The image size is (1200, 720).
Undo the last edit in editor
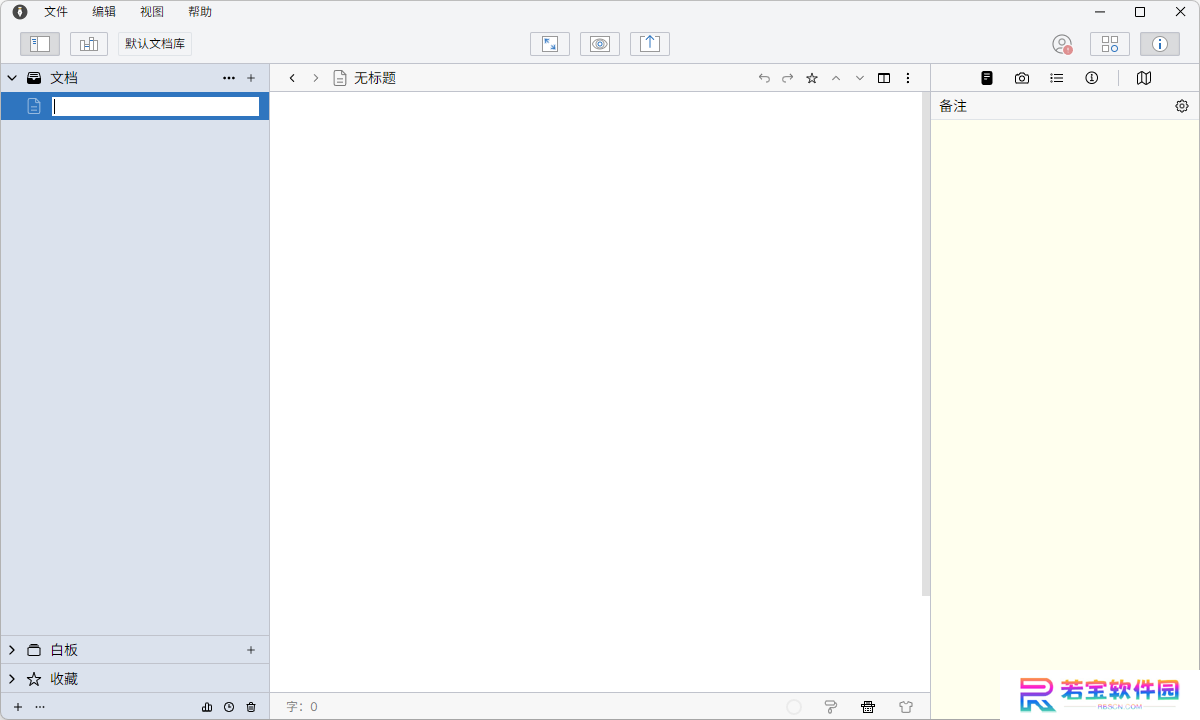(764, 78)
